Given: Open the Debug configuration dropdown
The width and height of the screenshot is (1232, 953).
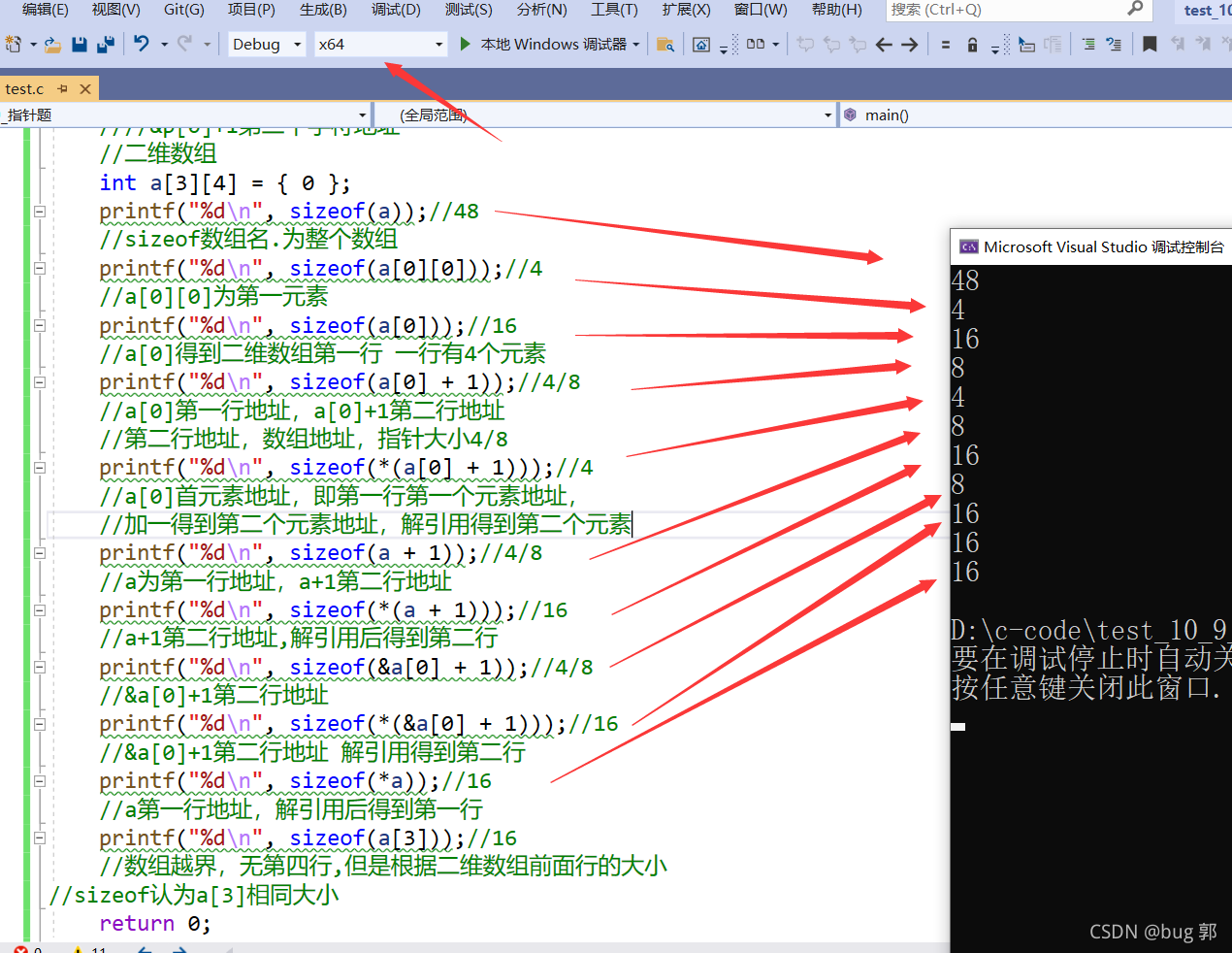Looking at the screenshot, I should pos(267,45).
